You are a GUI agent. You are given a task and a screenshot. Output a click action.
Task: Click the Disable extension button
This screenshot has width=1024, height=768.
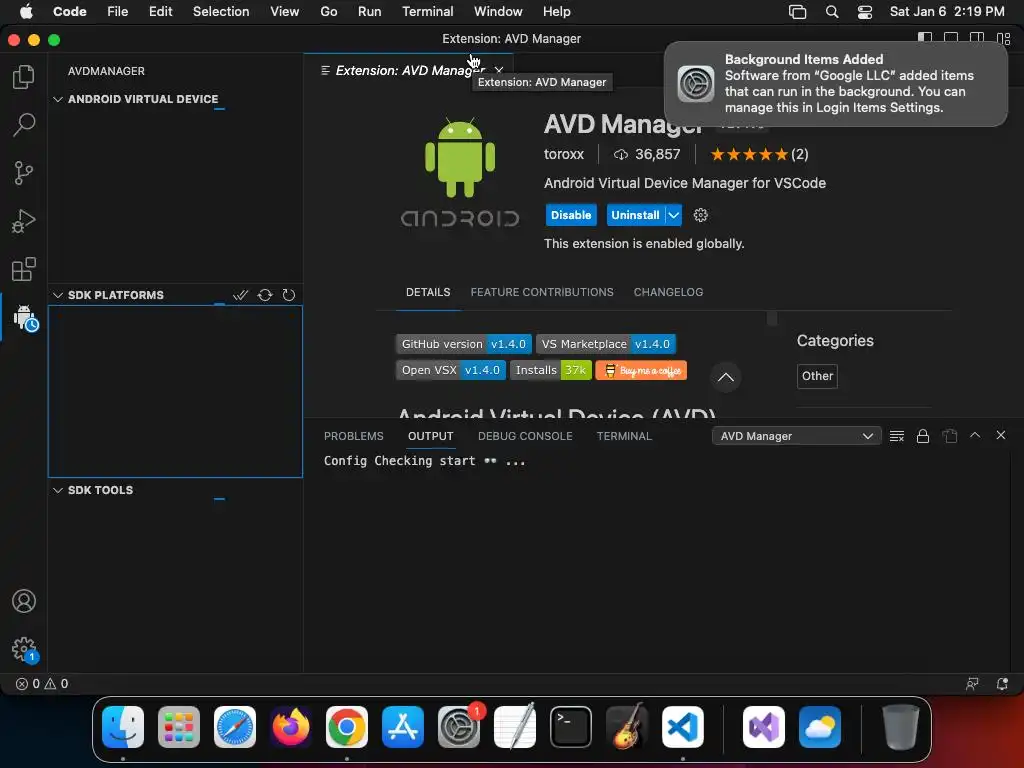571,215
